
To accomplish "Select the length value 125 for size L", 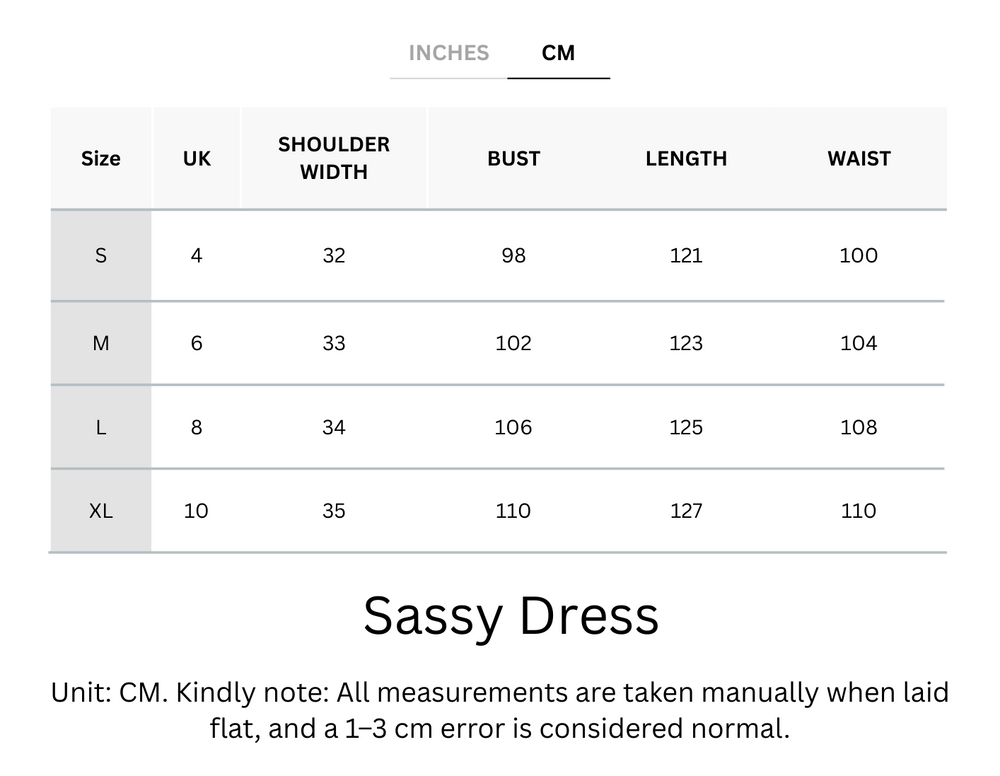I will click(686, 427).
